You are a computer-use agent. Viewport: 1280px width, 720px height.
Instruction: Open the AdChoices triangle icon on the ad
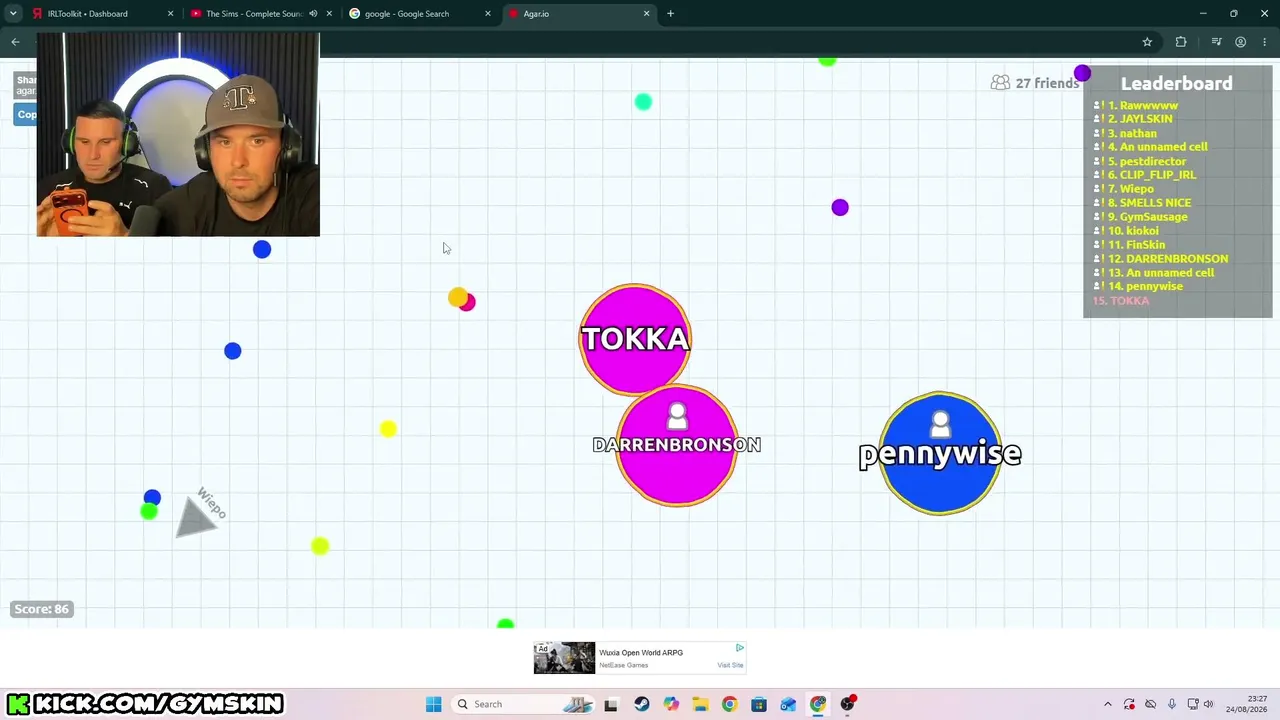tap(739, 648)
